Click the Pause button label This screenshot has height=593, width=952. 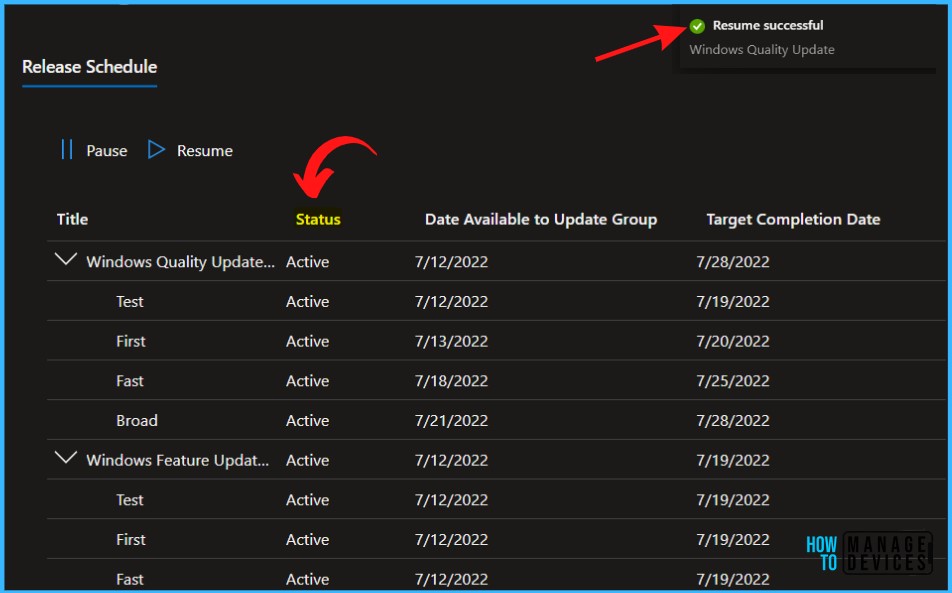(x=107, y=151)
